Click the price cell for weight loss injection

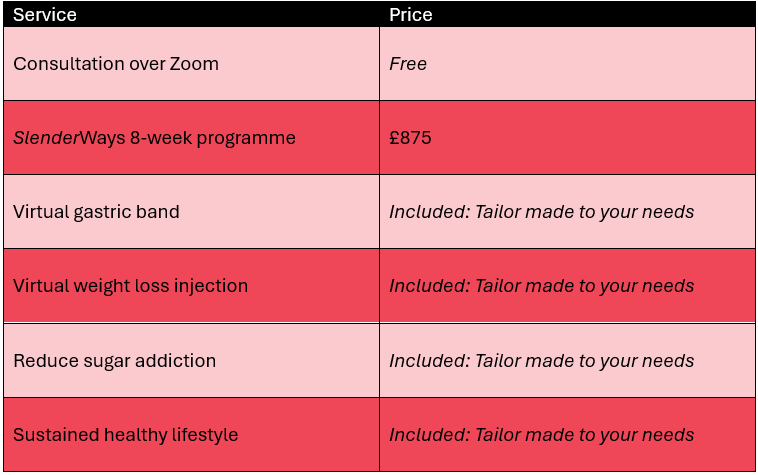point(541,286)
